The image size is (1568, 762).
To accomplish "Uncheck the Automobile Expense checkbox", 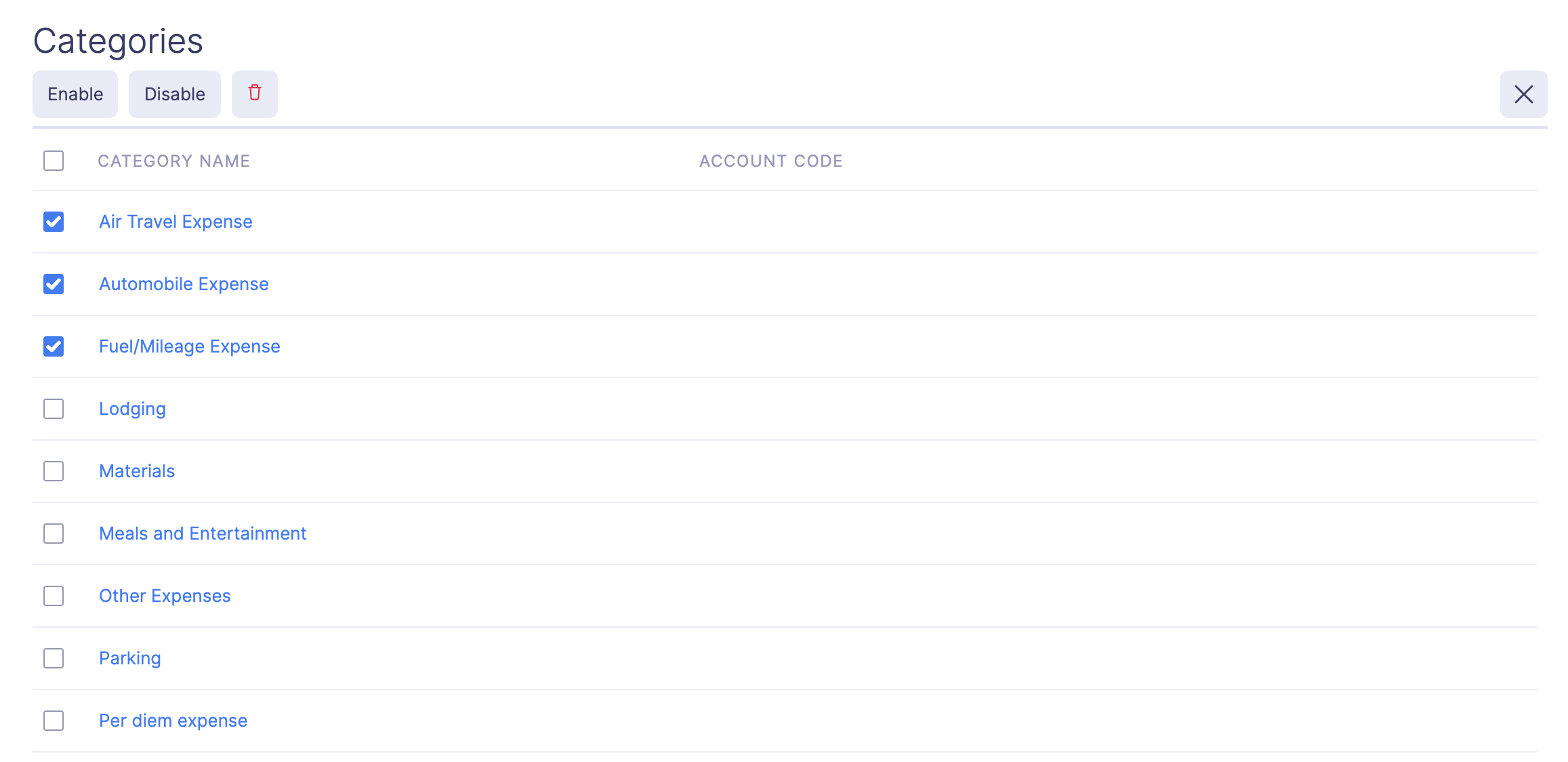I will (x=54, y=284).
